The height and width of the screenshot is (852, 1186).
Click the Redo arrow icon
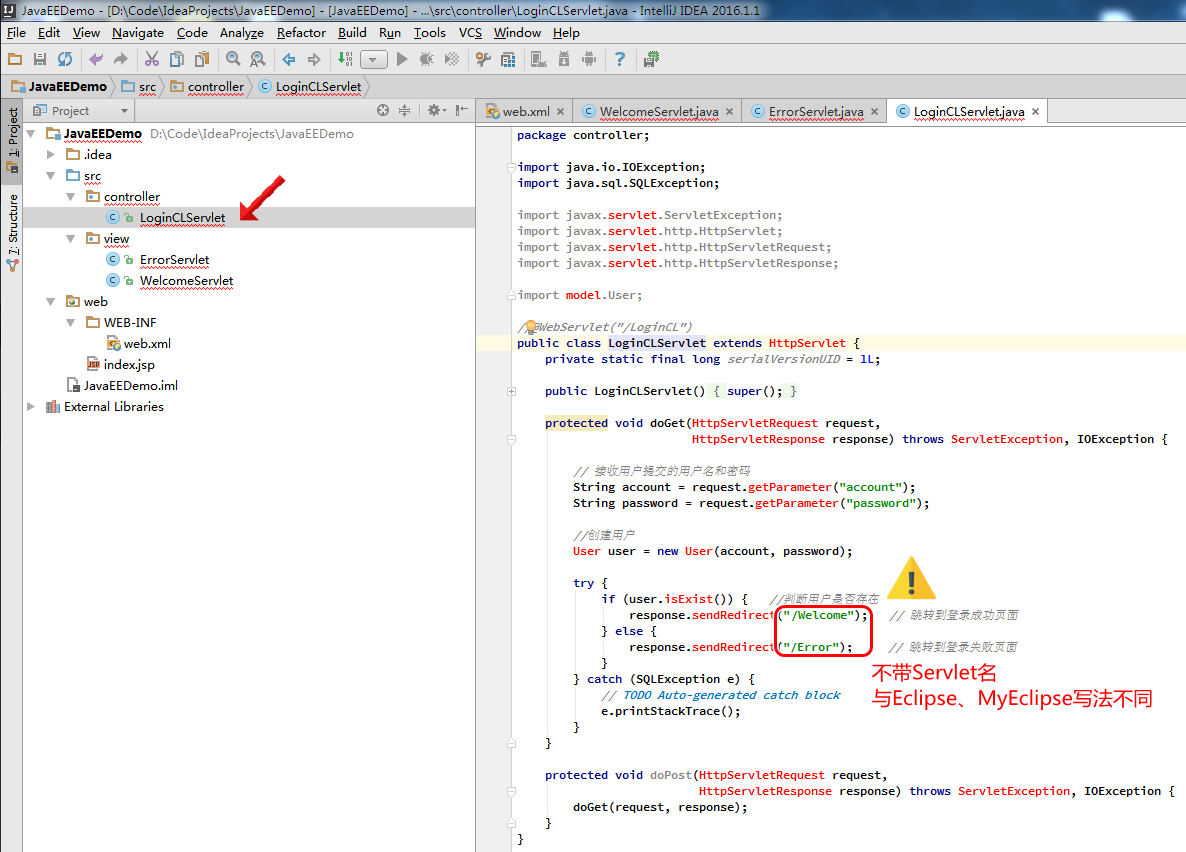tap(120, 59)
